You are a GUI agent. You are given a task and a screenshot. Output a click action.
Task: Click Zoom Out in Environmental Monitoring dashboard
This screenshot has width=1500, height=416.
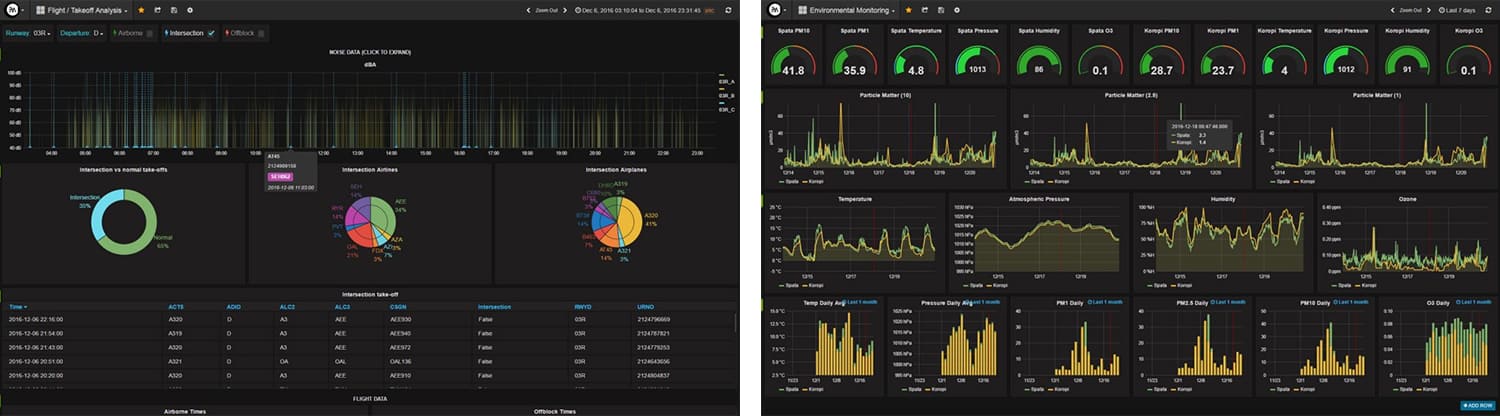1410,10
